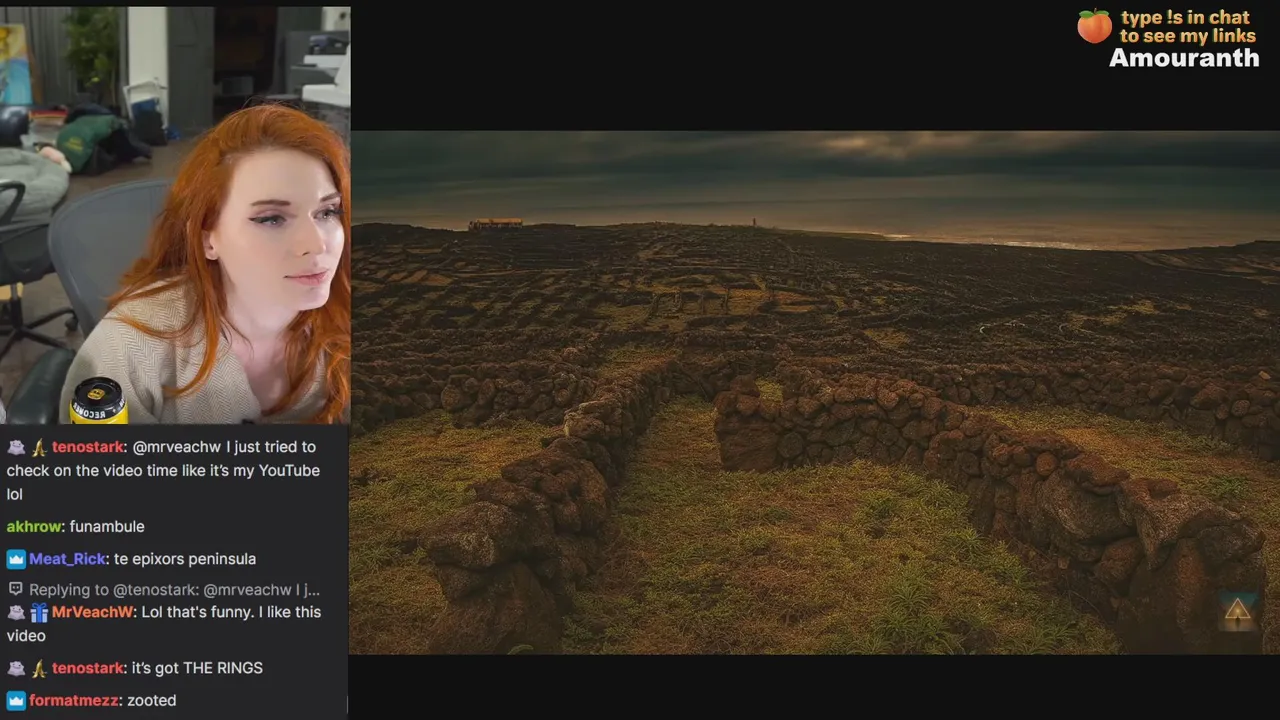Select the 'te epixors peninsula' message text

184,559
